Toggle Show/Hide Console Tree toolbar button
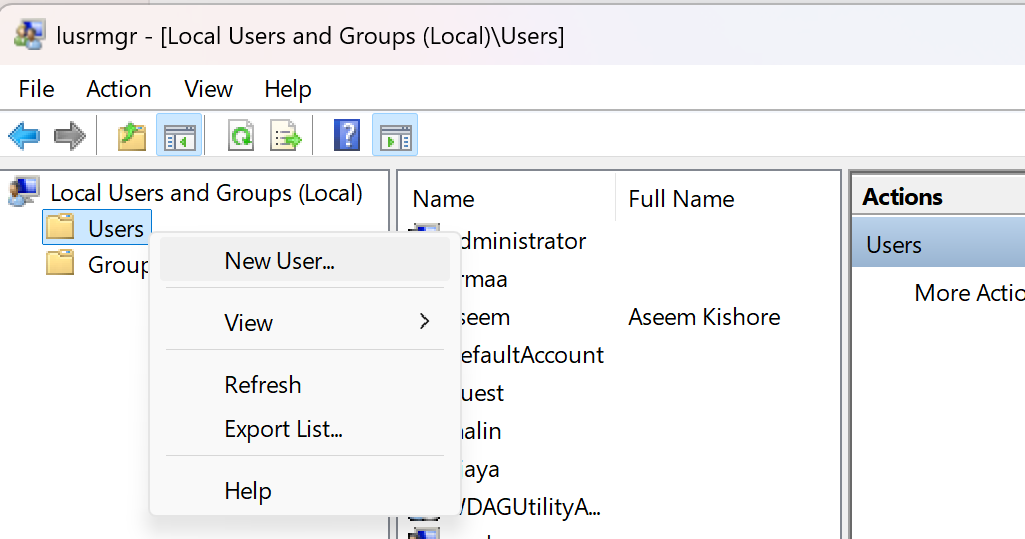This screenshot has width=1025, height=539. point(179,136)
